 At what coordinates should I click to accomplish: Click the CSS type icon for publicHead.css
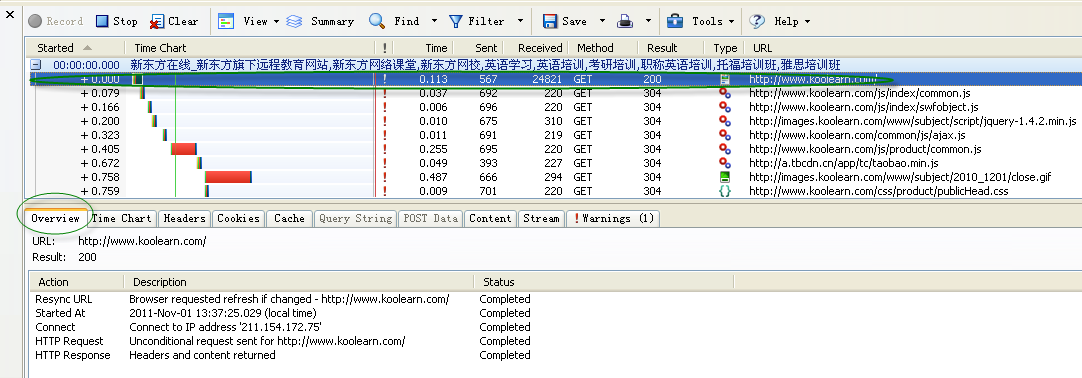[725, 191]
